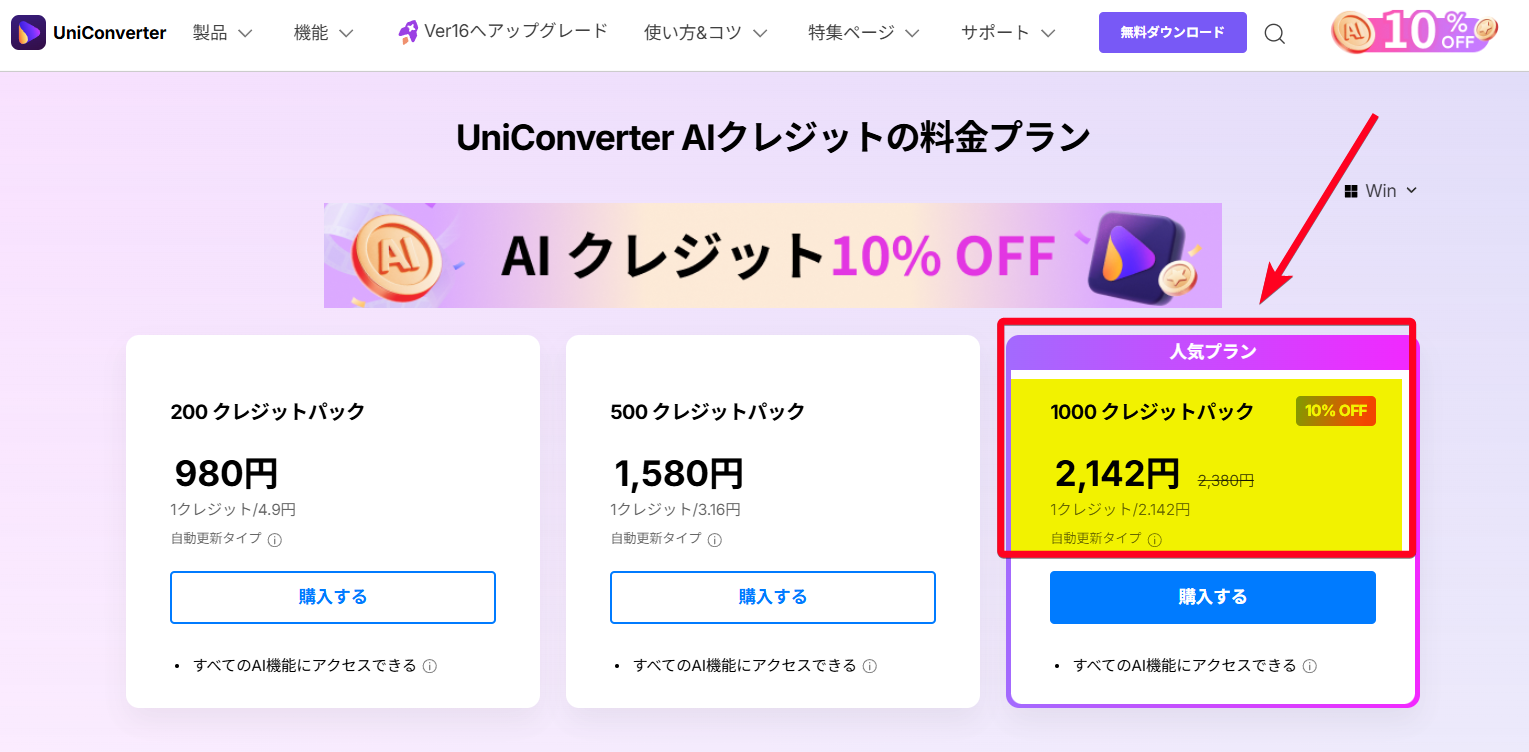
Task: Click info icon after 500 pack AI機能 text
Action: pyautogui.click(x=870, y=666)
